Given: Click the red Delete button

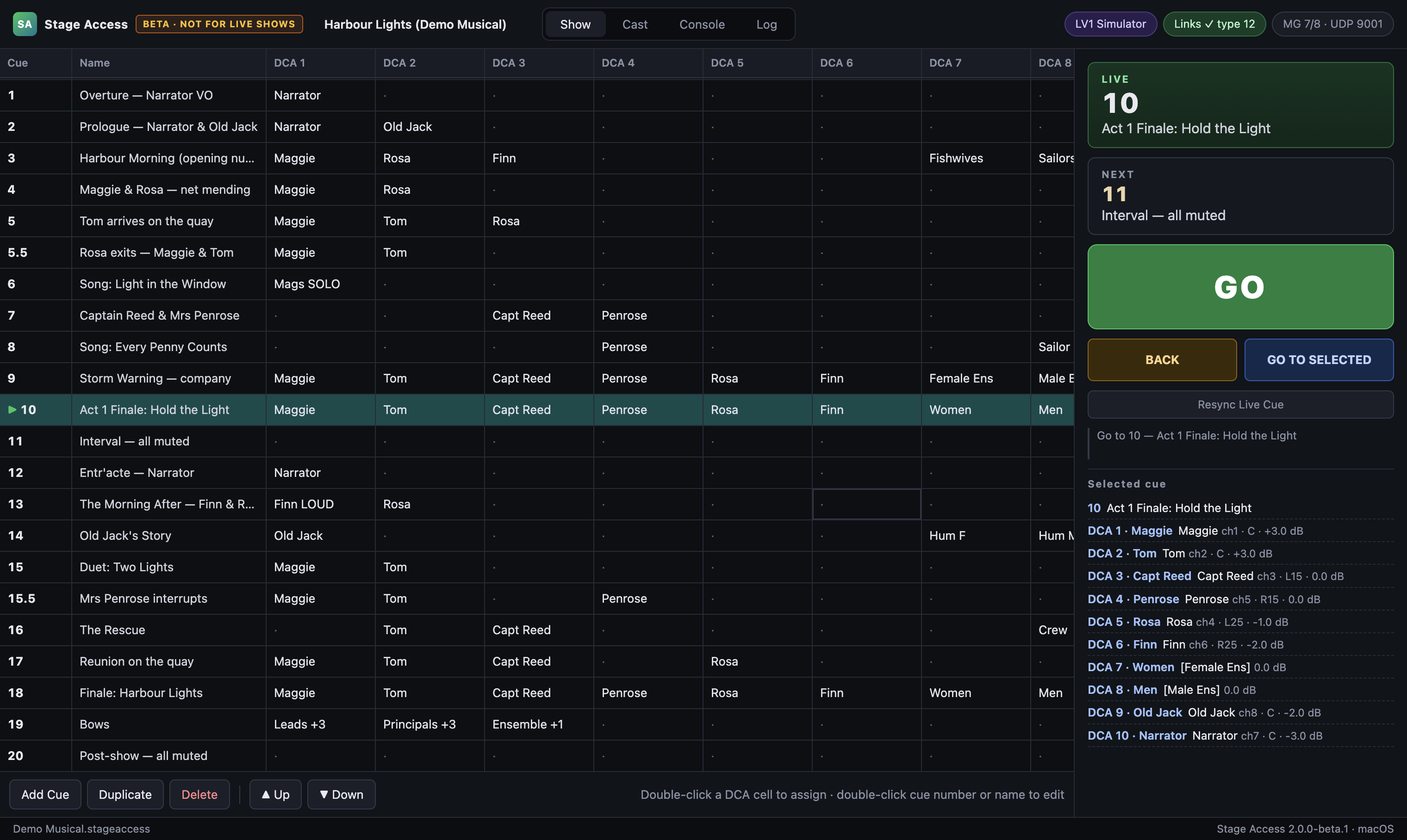Looking at the screenshot, I should 199,795.
